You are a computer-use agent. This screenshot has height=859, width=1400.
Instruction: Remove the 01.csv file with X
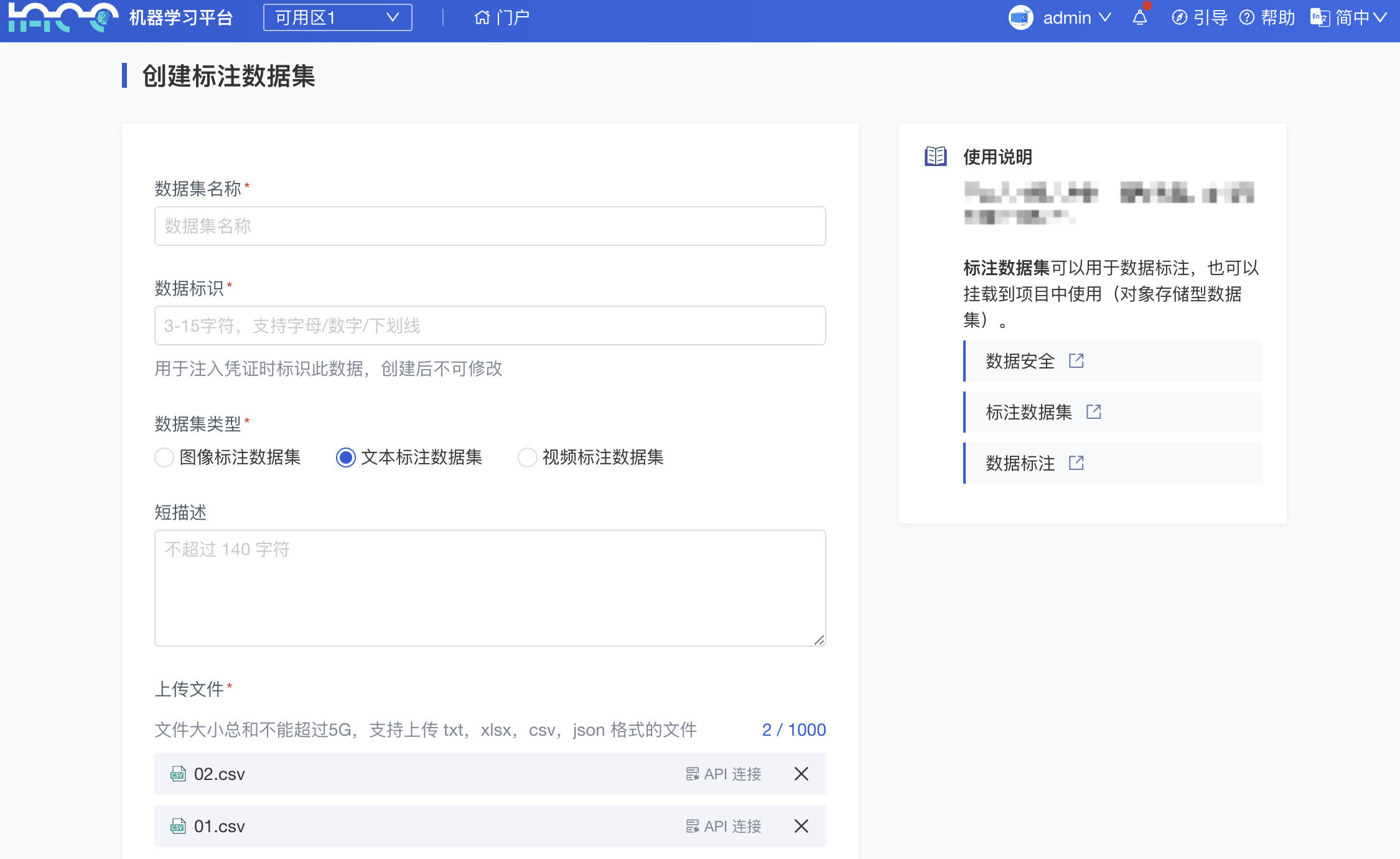click(x=801, y=826)
